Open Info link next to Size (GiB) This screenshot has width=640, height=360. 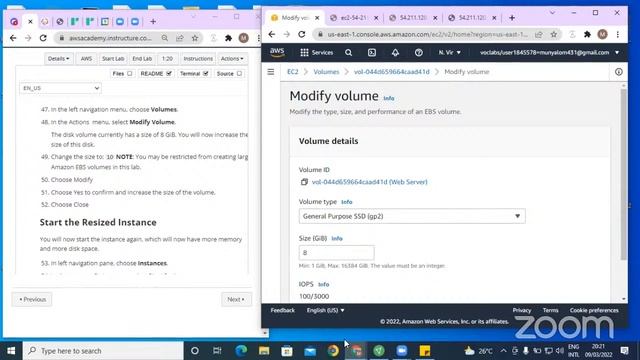click(337, 238)
